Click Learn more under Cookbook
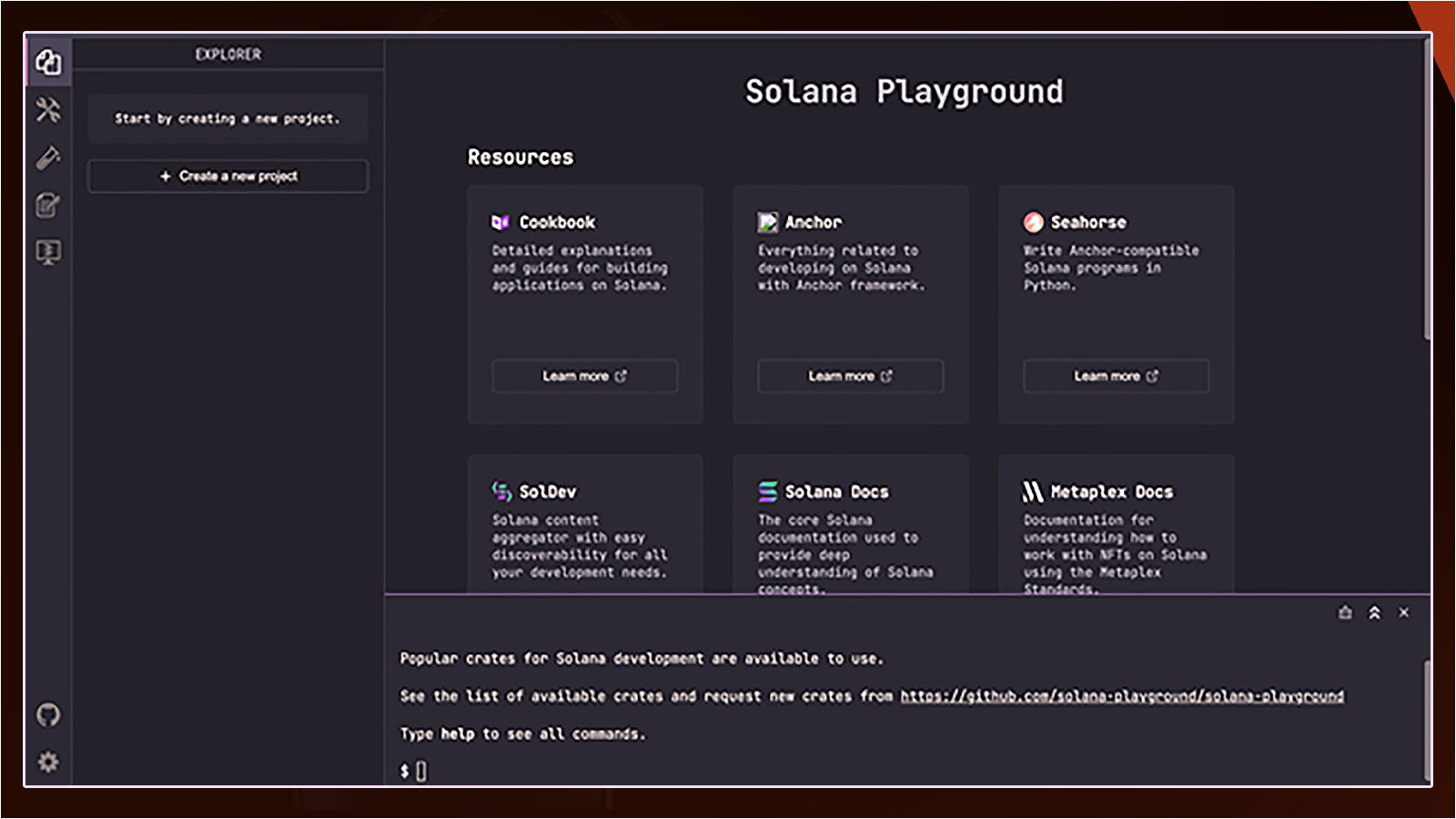This screenshot has width=1456, height=819. coord(584,376)
